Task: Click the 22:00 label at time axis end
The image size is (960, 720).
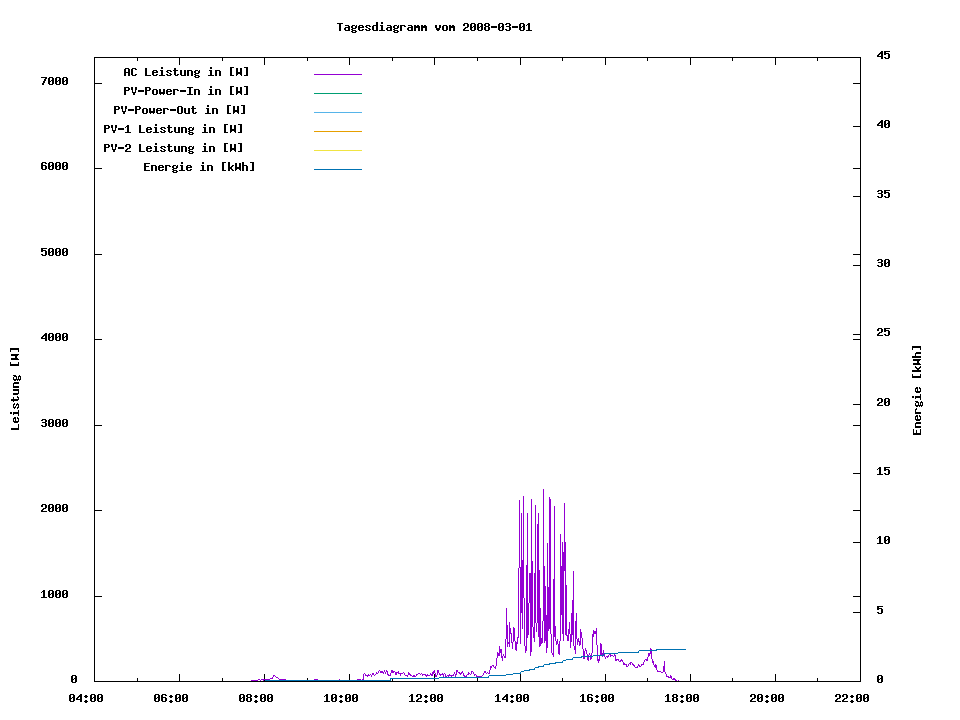Action: tap(851, 698)
